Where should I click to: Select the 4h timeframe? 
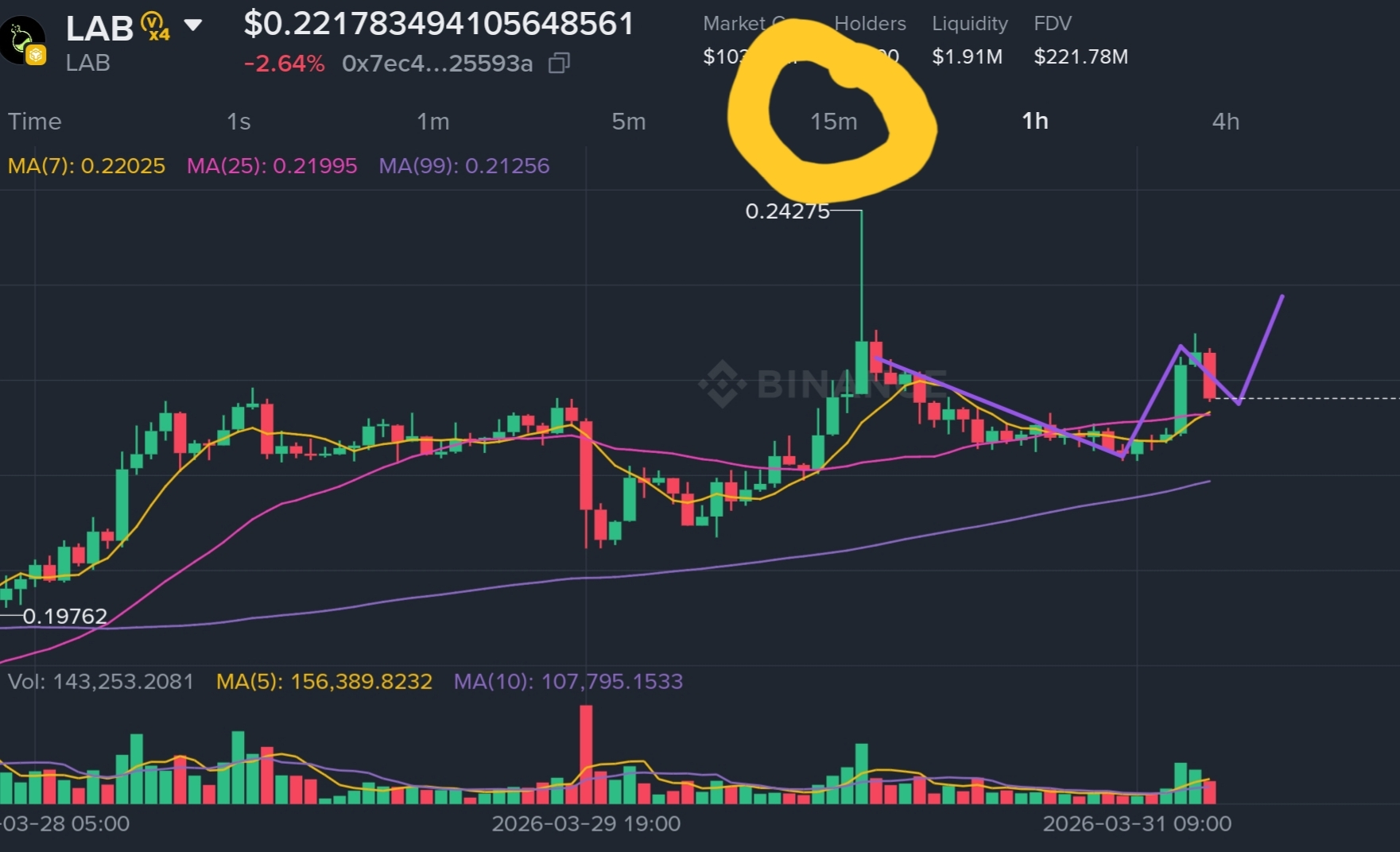tap(1226, 122)
